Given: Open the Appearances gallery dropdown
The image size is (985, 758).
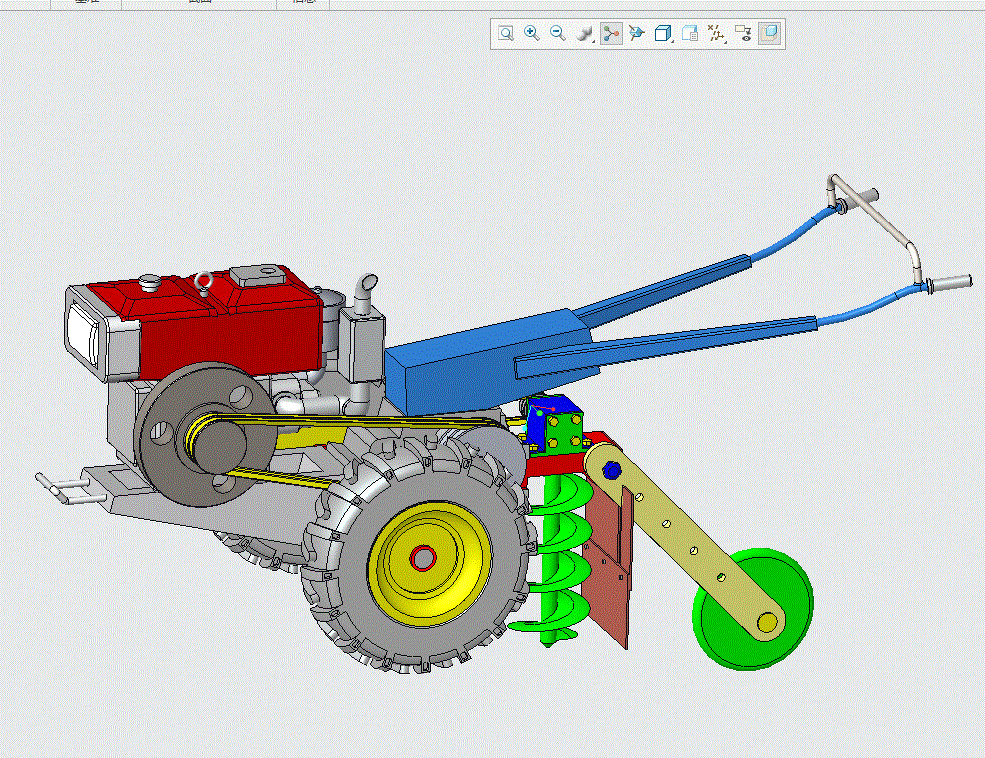Looking at the screenshot, I should 585,33.
